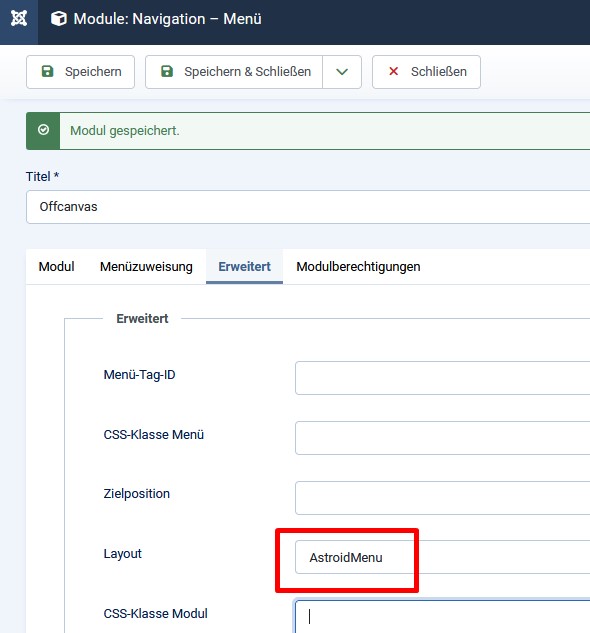Click the CSS-Klasse Modul field
The image size is (590, 633).
tap(443, 616)
